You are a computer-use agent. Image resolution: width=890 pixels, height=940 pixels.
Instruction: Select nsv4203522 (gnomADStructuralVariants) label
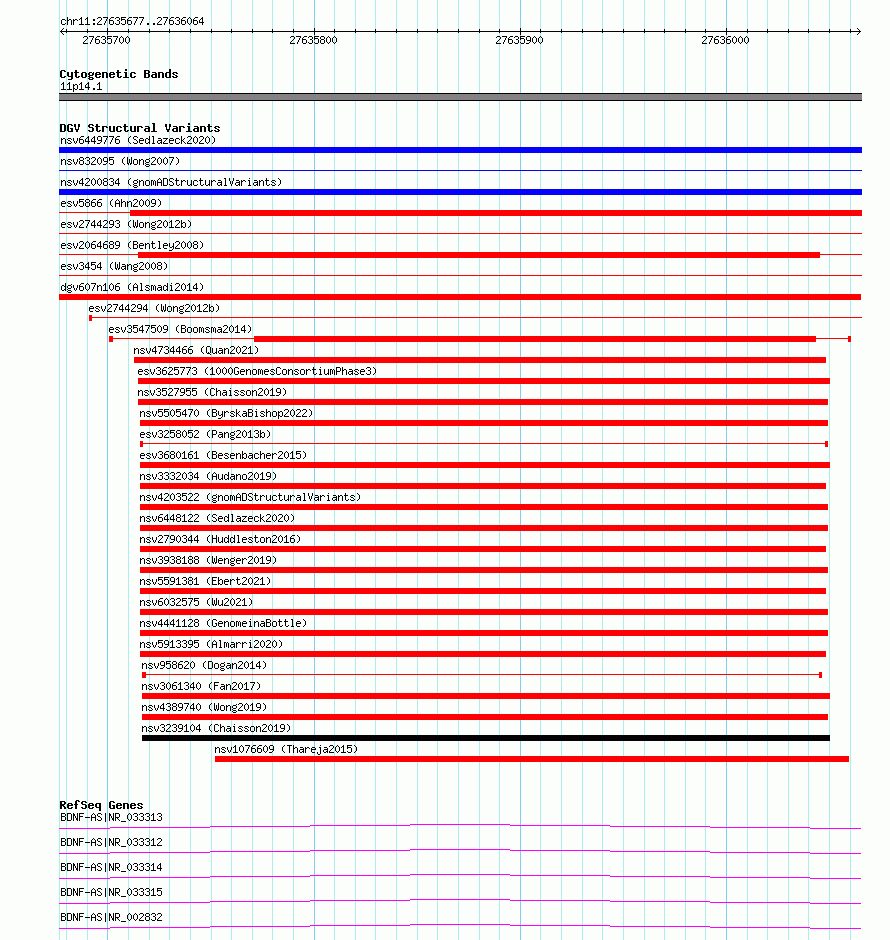click(250, 497)
